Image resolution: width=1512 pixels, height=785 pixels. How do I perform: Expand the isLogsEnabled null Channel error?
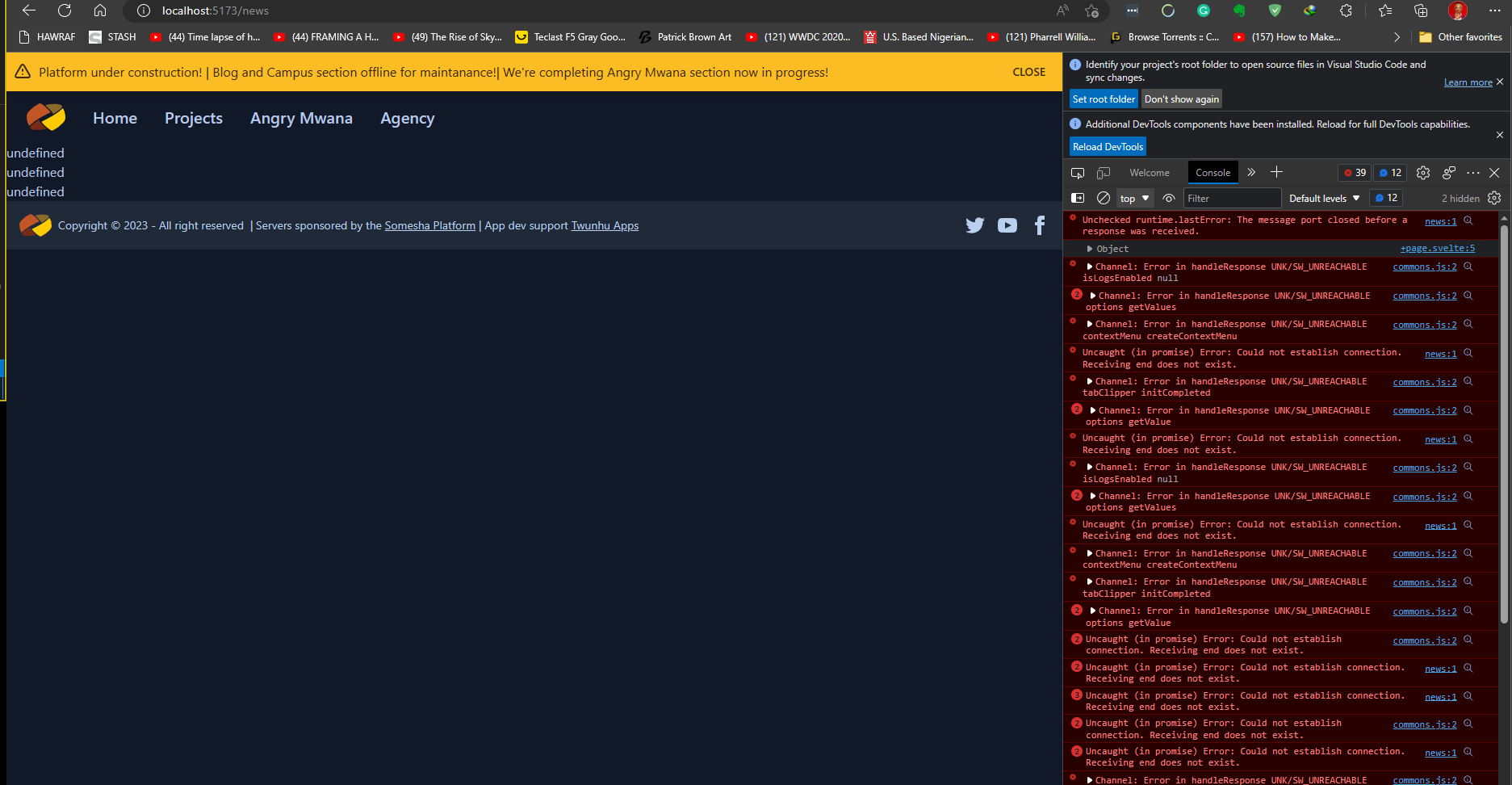pos(1090,267)
